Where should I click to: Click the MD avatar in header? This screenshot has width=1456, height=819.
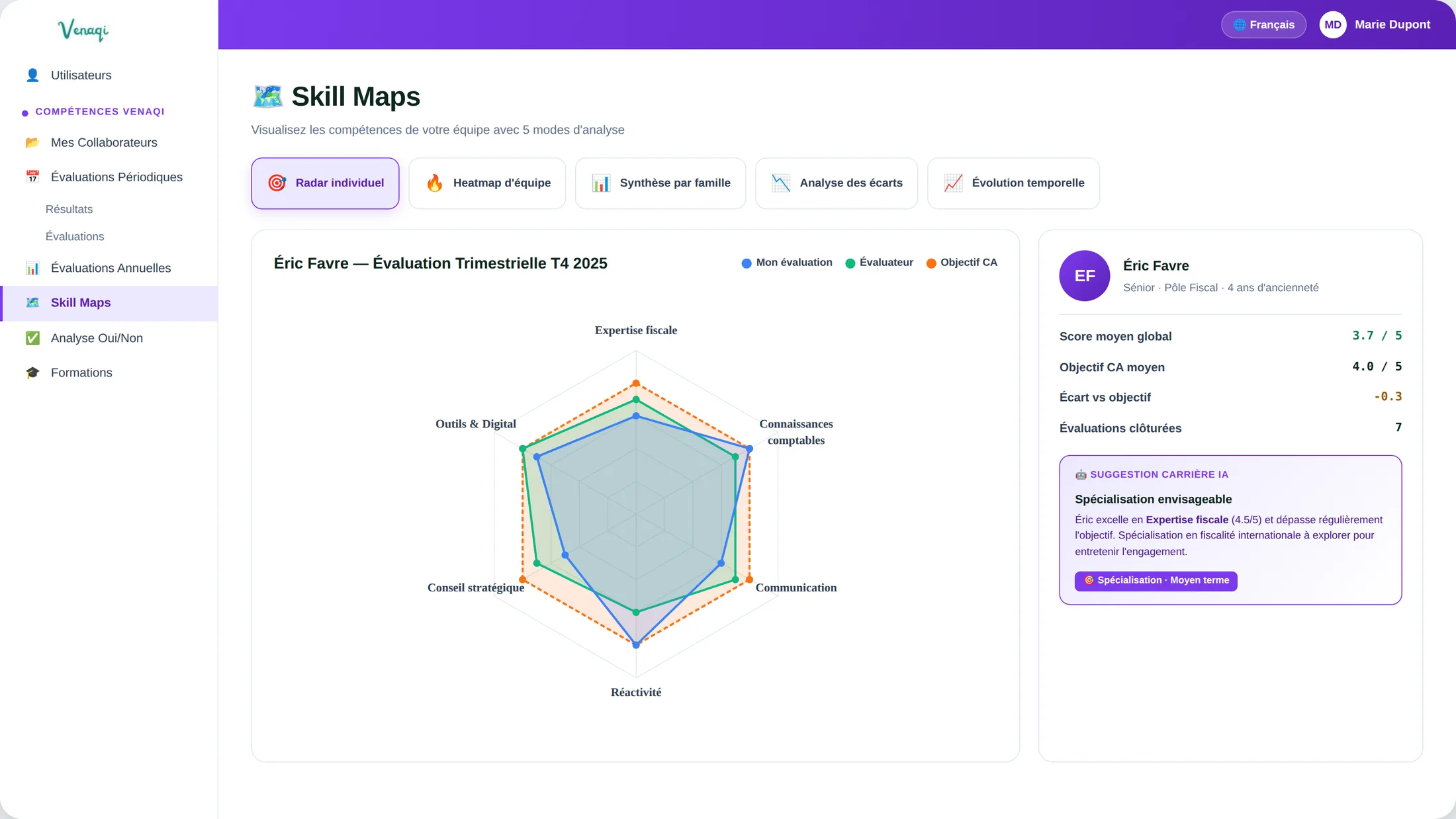(x=1333, y=25)
